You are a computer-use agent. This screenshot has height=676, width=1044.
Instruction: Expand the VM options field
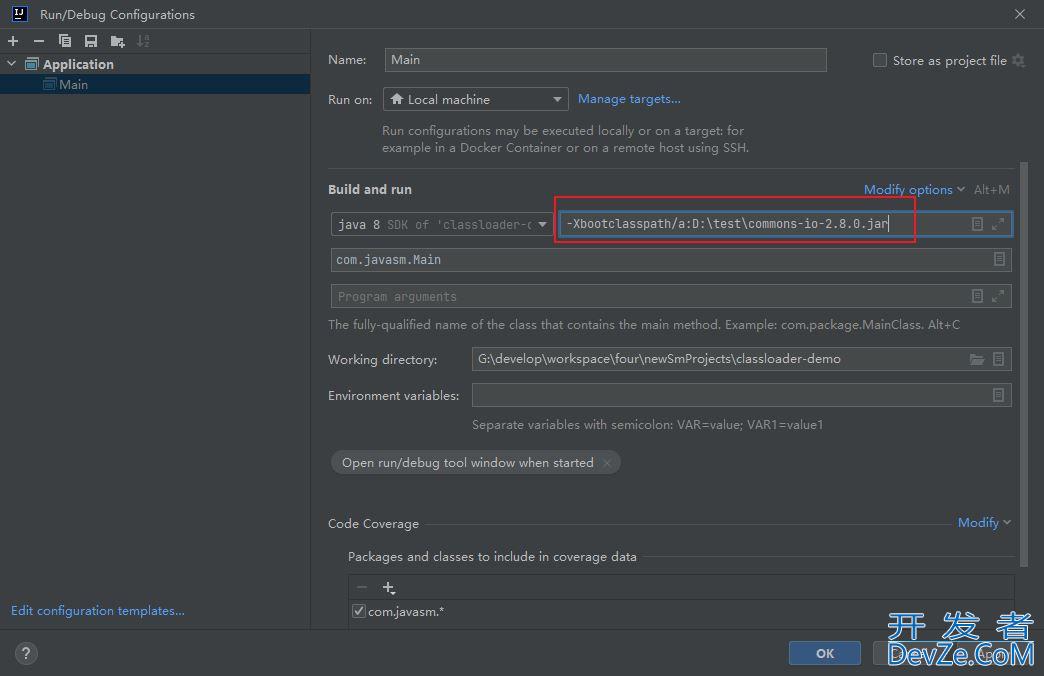[997, 224]
